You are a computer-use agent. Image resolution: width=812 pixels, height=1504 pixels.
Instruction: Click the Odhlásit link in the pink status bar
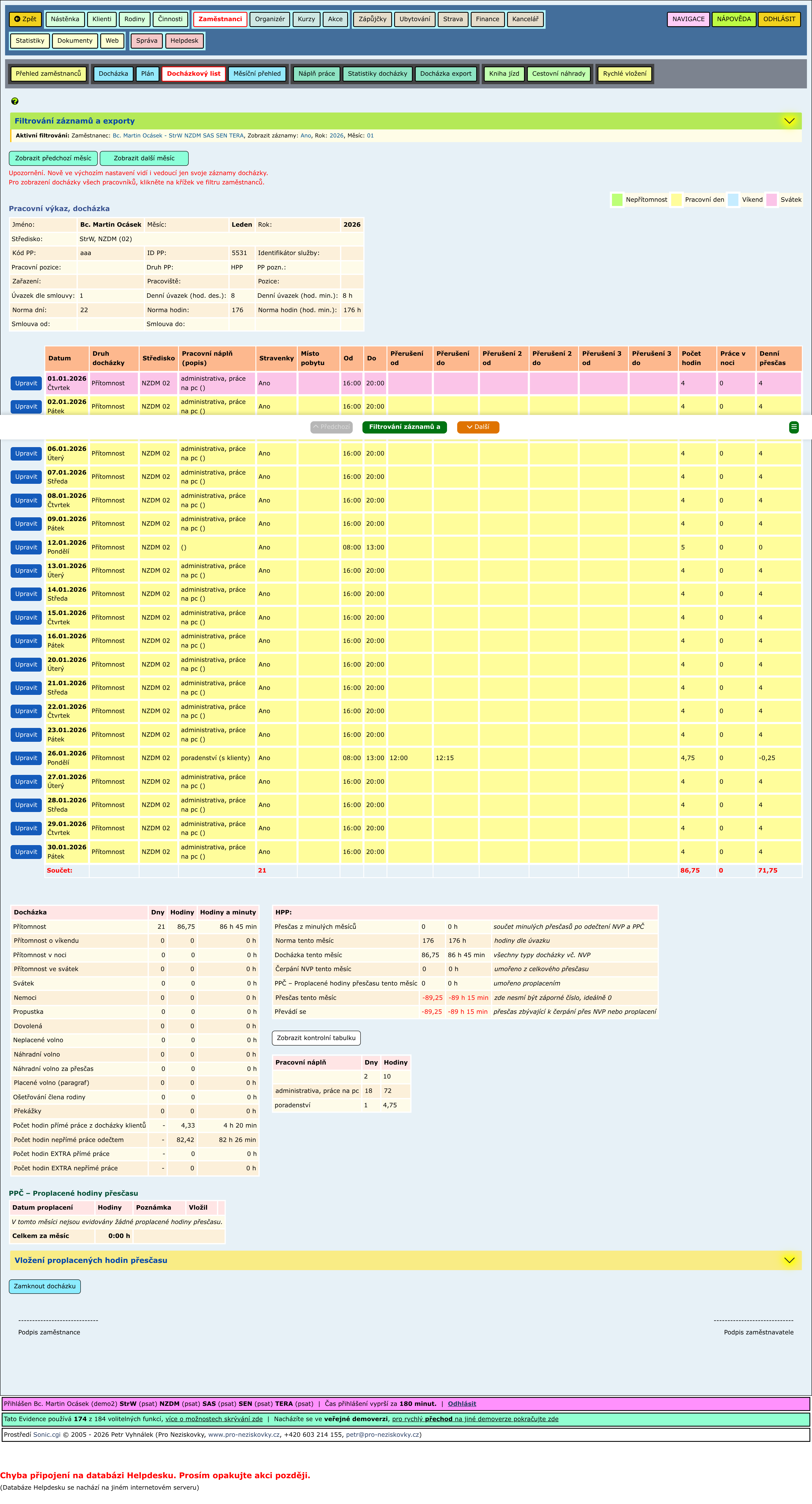[x=462, y=1404]
